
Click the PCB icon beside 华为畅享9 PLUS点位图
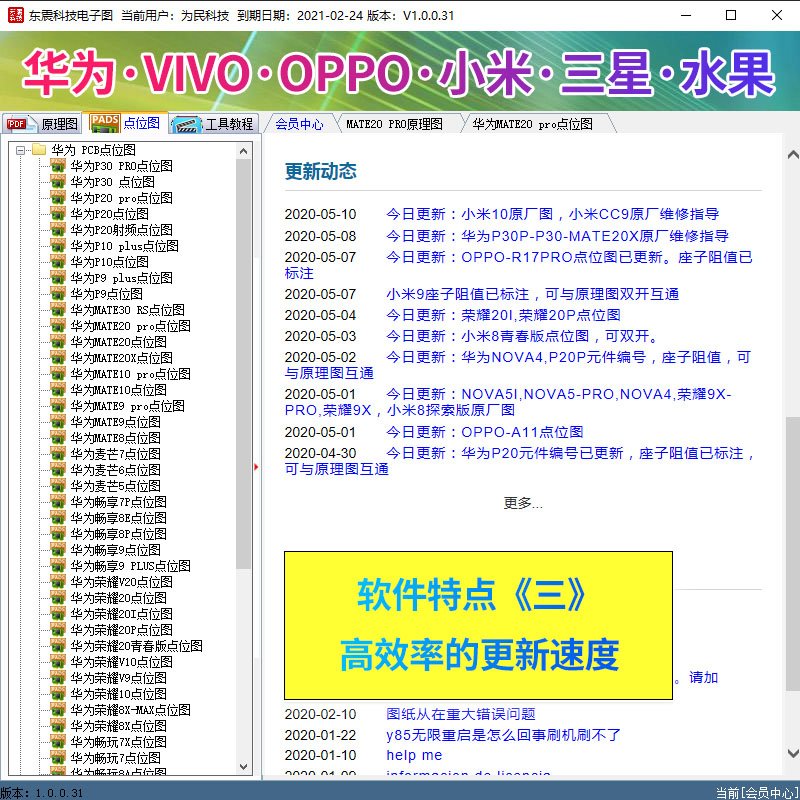(58, 565)
